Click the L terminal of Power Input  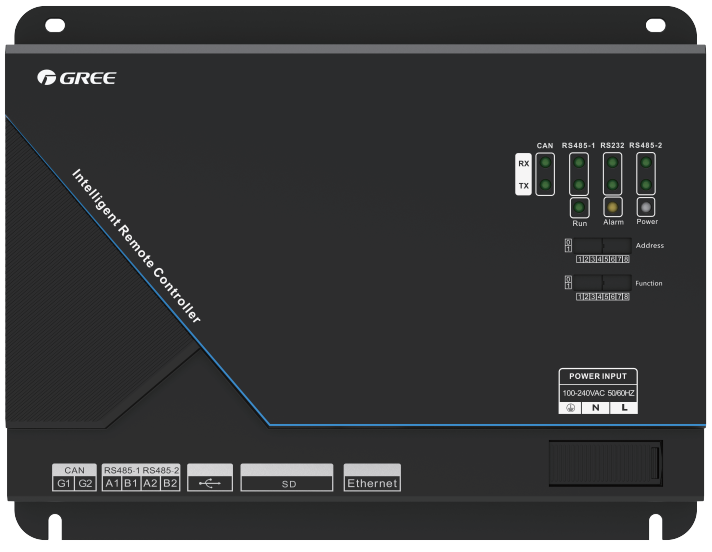[x=623, y=407]
